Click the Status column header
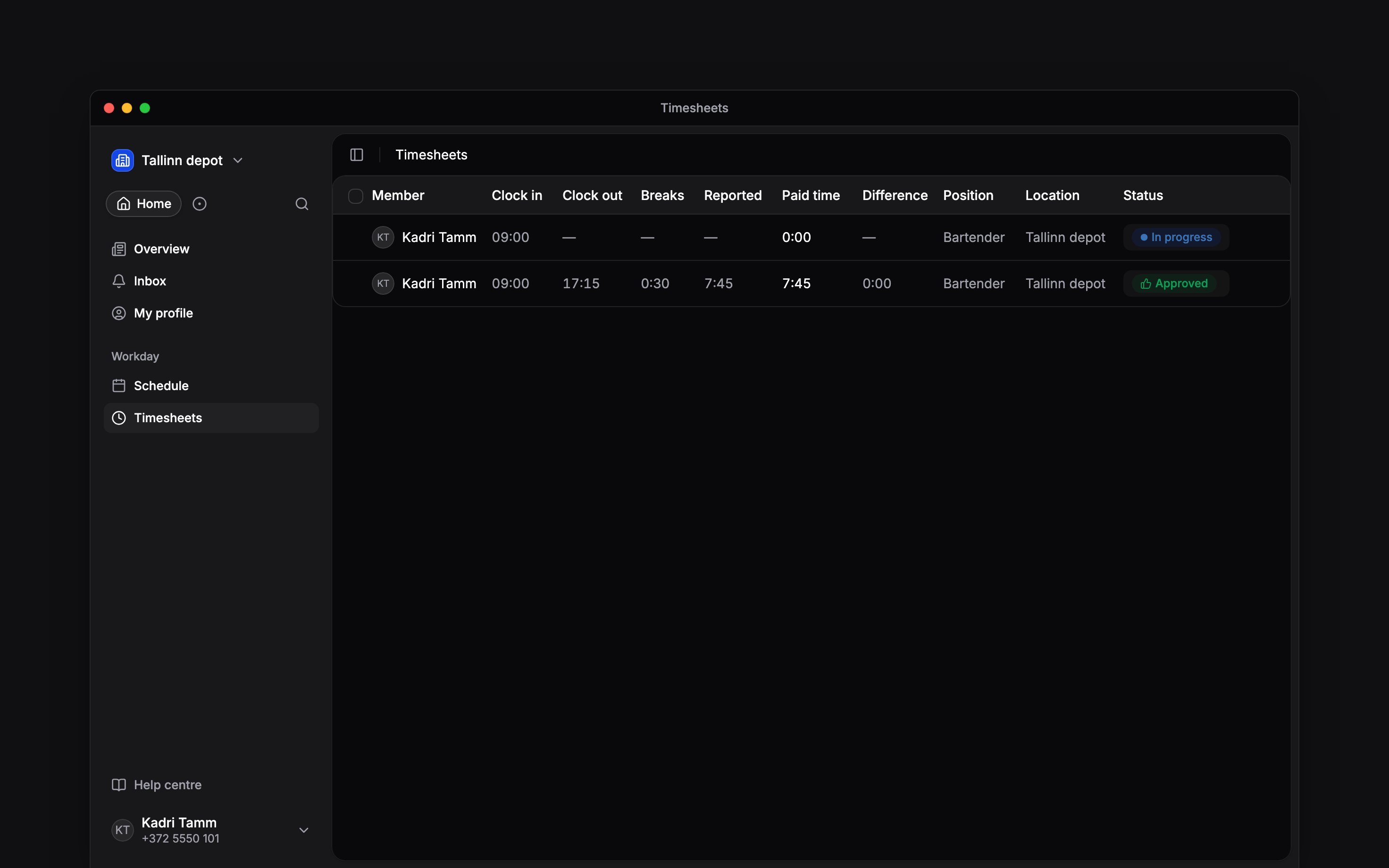 tap(1143, 196)
